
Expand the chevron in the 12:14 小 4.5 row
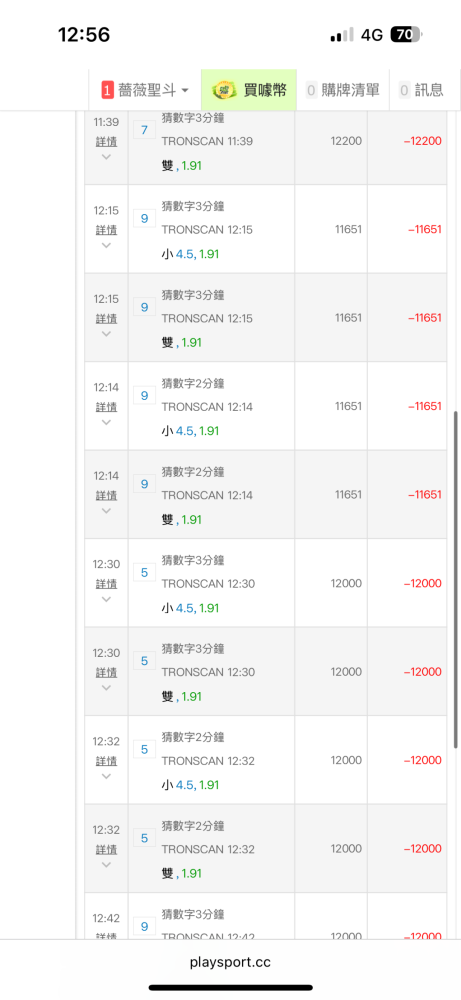(x=106, y=422)
